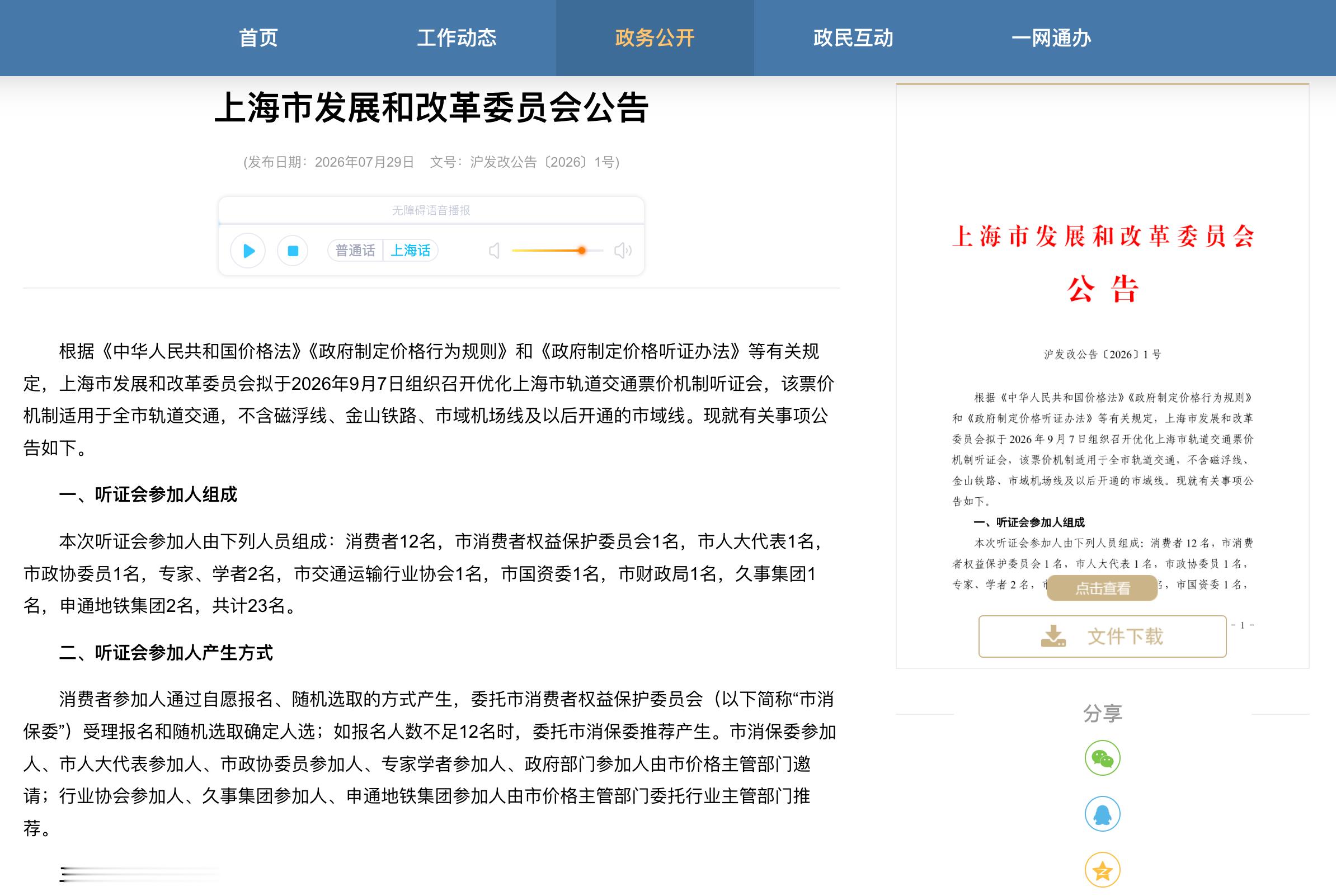Switch narration to 普通话
Viewport: 1336px width, 896px height.
click(x=355, y=251)
